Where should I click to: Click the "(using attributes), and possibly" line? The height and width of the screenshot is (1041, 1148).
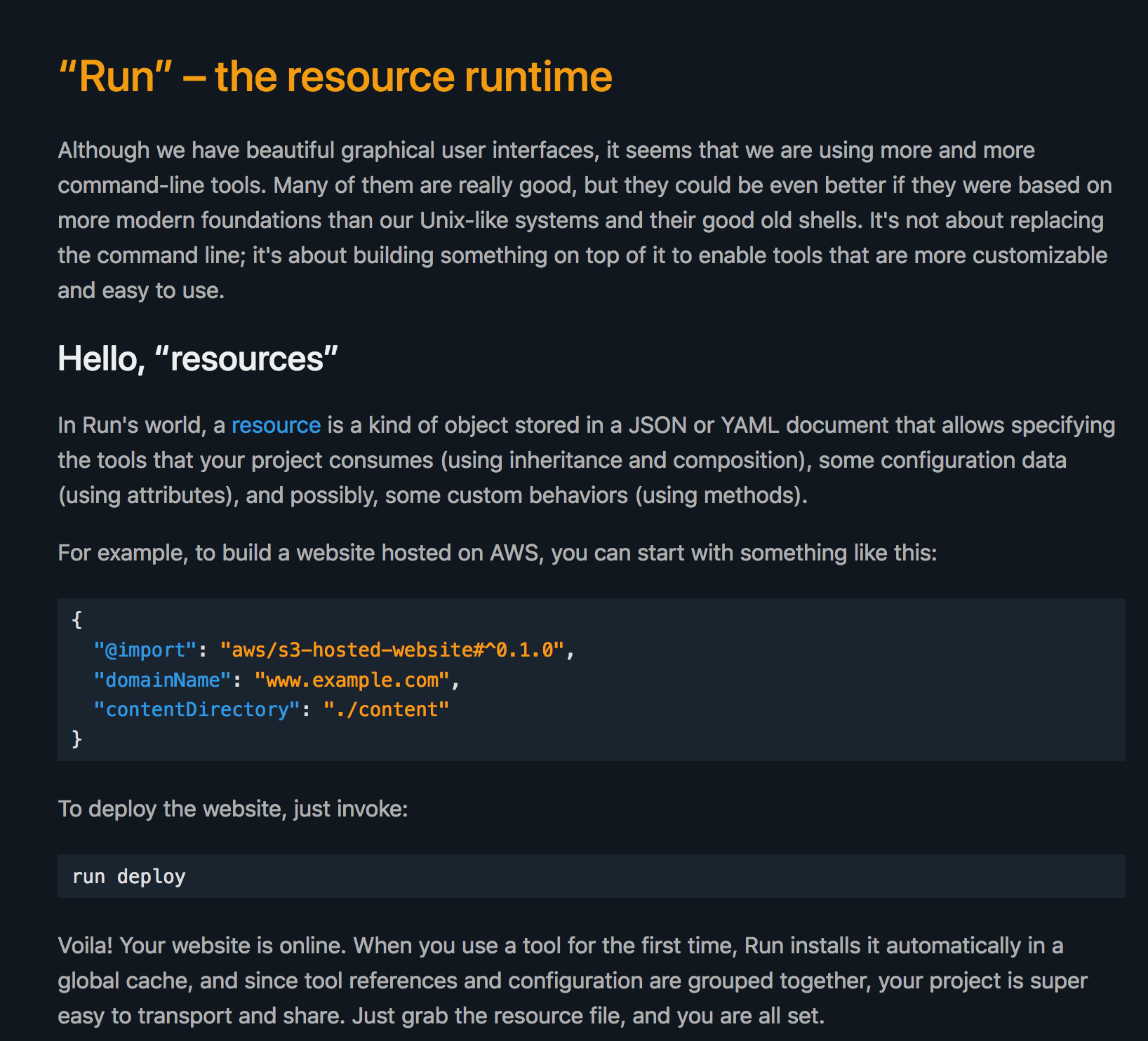(x=433, y=495)
